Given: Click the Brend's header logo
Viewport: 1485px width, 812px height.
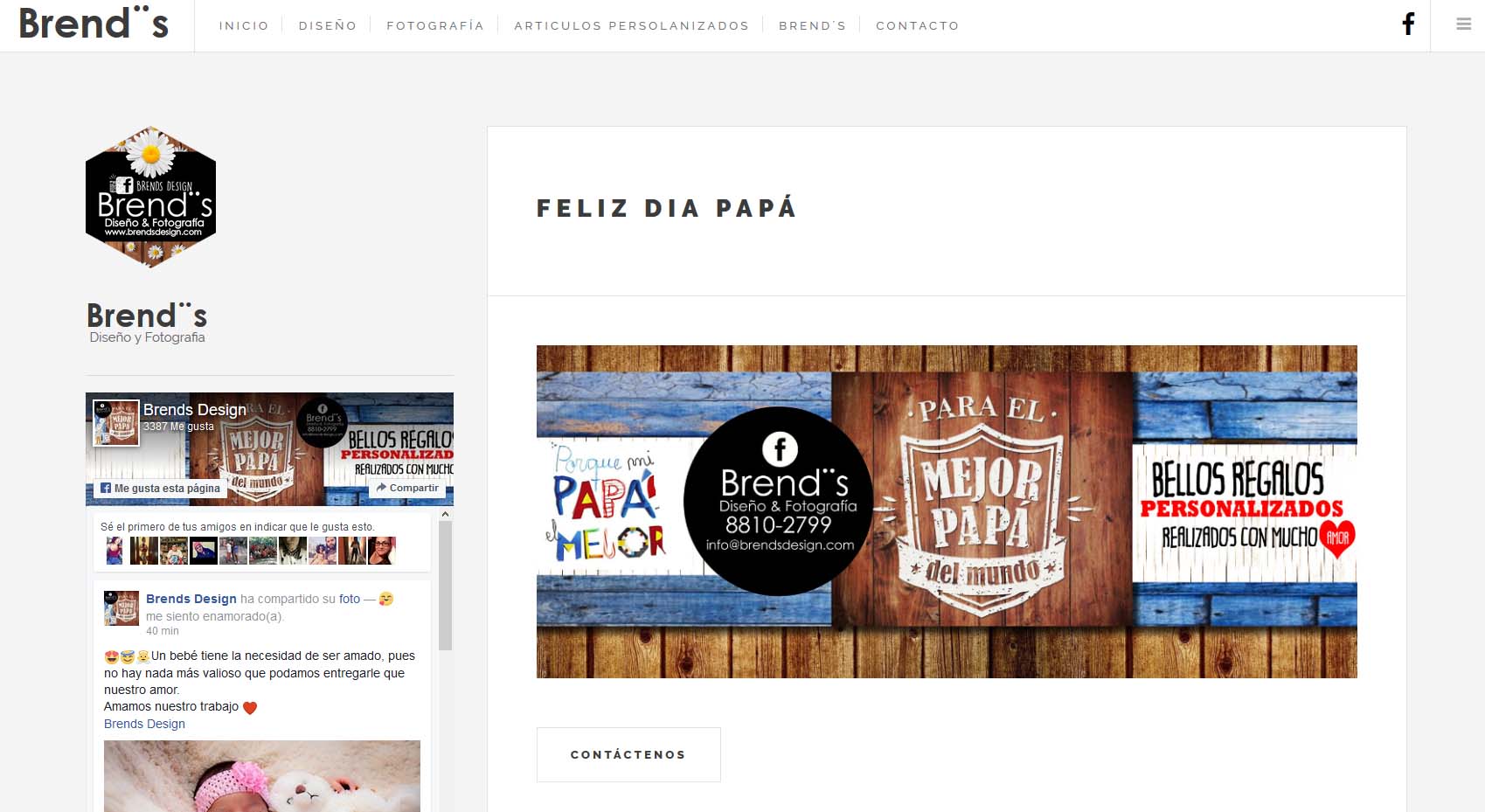Looking at the screenshot, I should pos(94,24).
